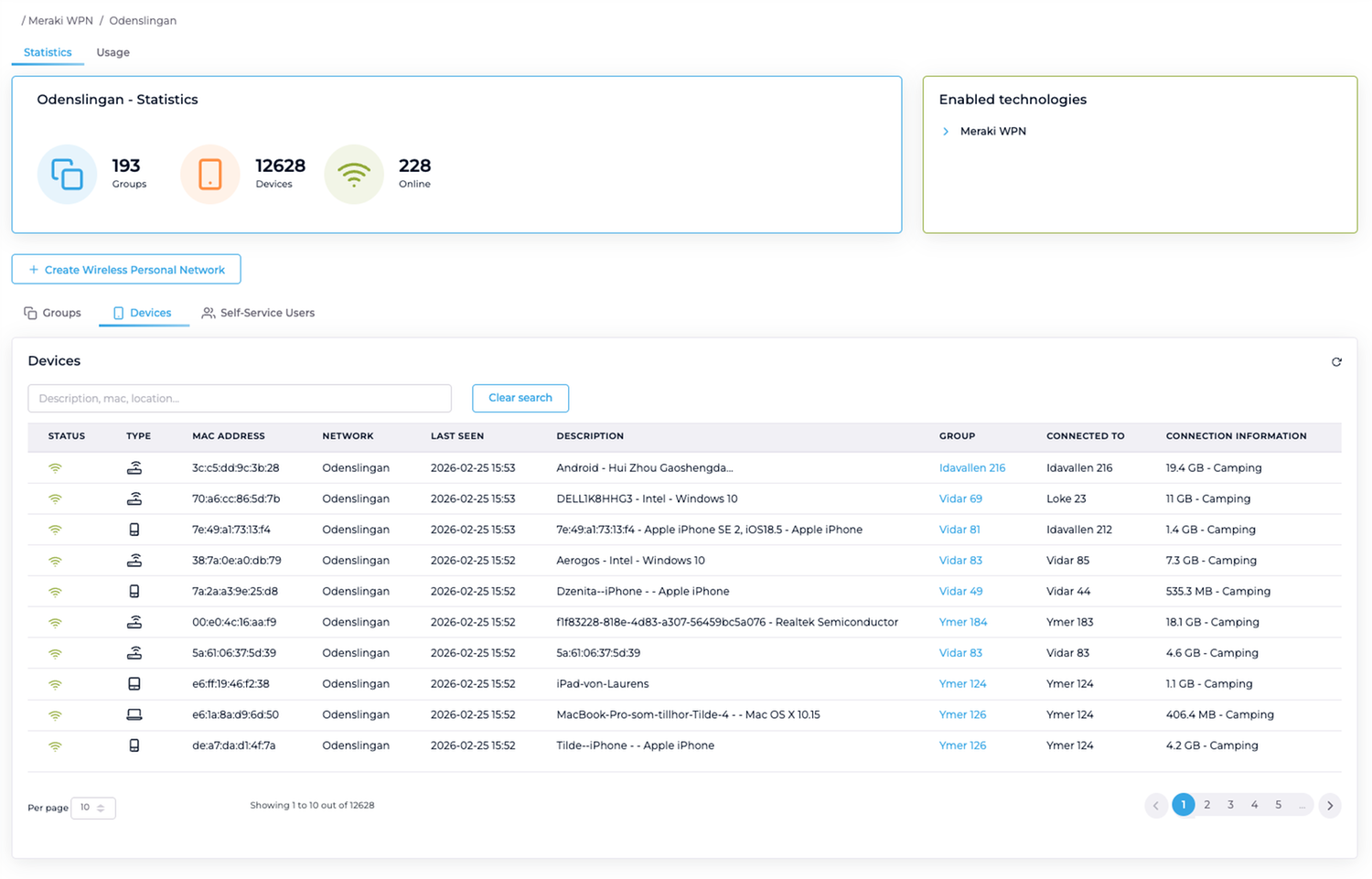Click type icon for 00:e0:4c:16:aa:f9
This screenshot has height=879, width=1372.
coord(134,622)
